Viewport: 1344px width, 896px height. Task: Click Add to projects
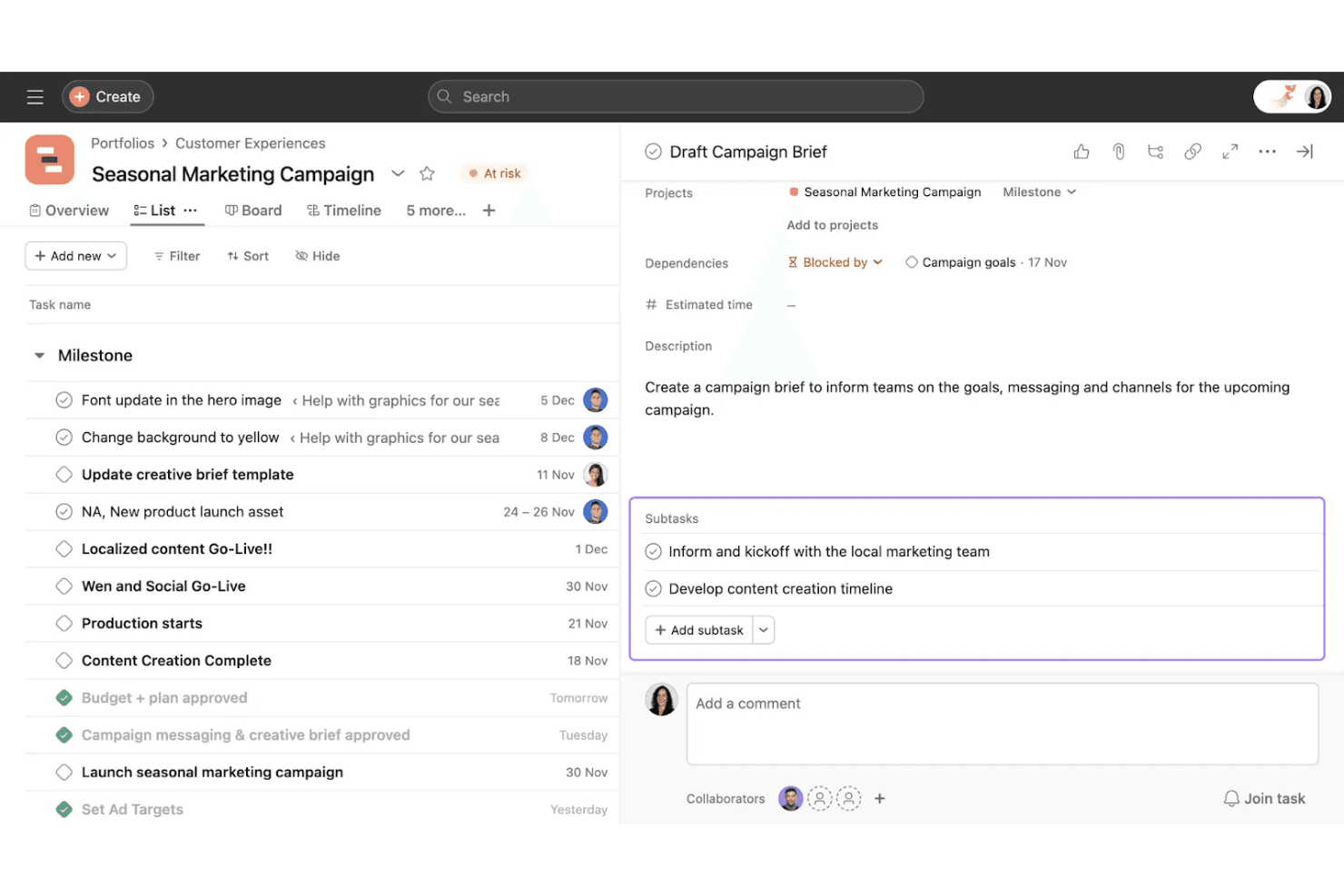832,225
